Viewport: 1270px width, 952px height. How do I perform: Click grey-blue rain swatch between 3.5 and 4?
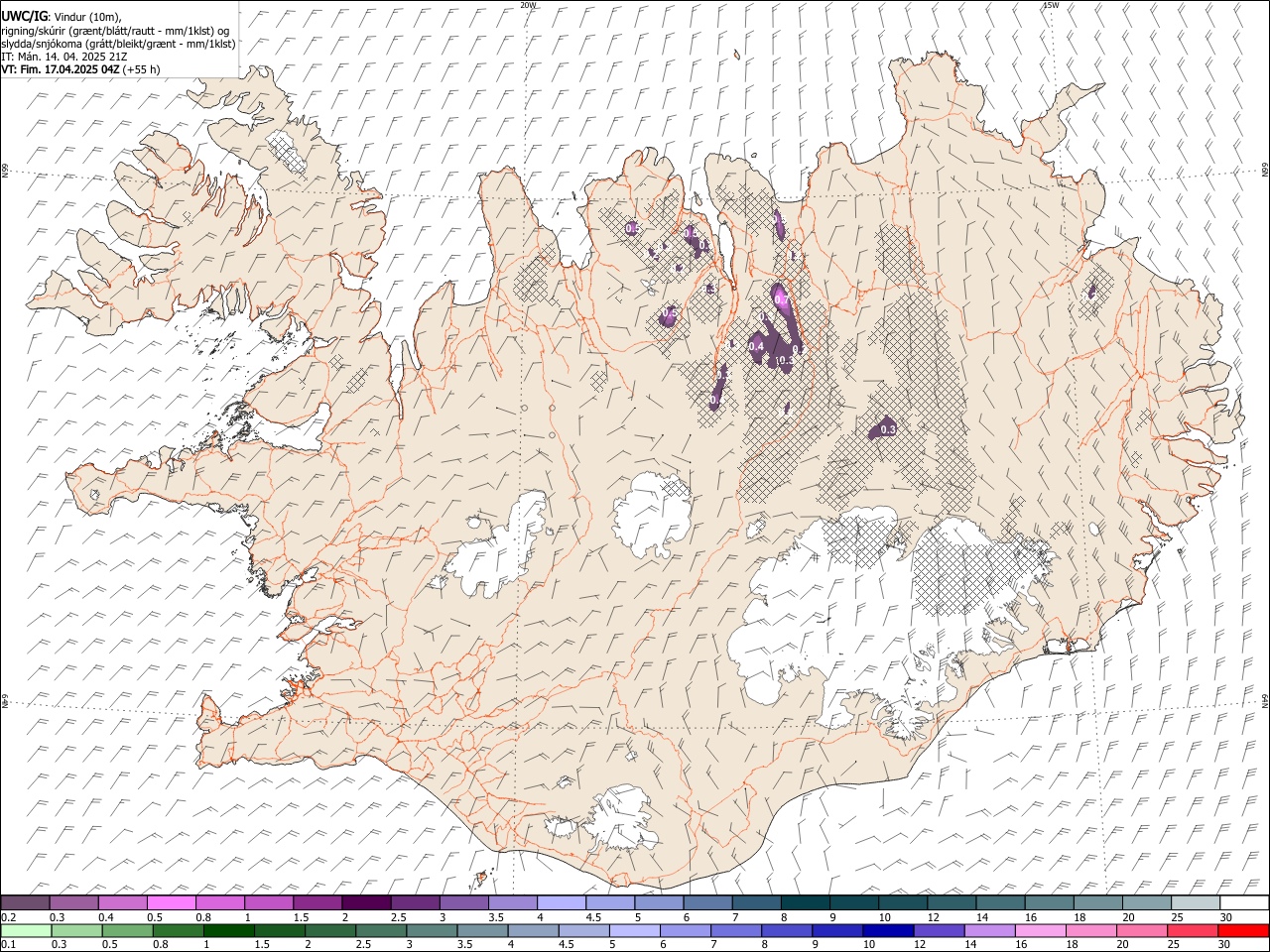click(482, 930)
